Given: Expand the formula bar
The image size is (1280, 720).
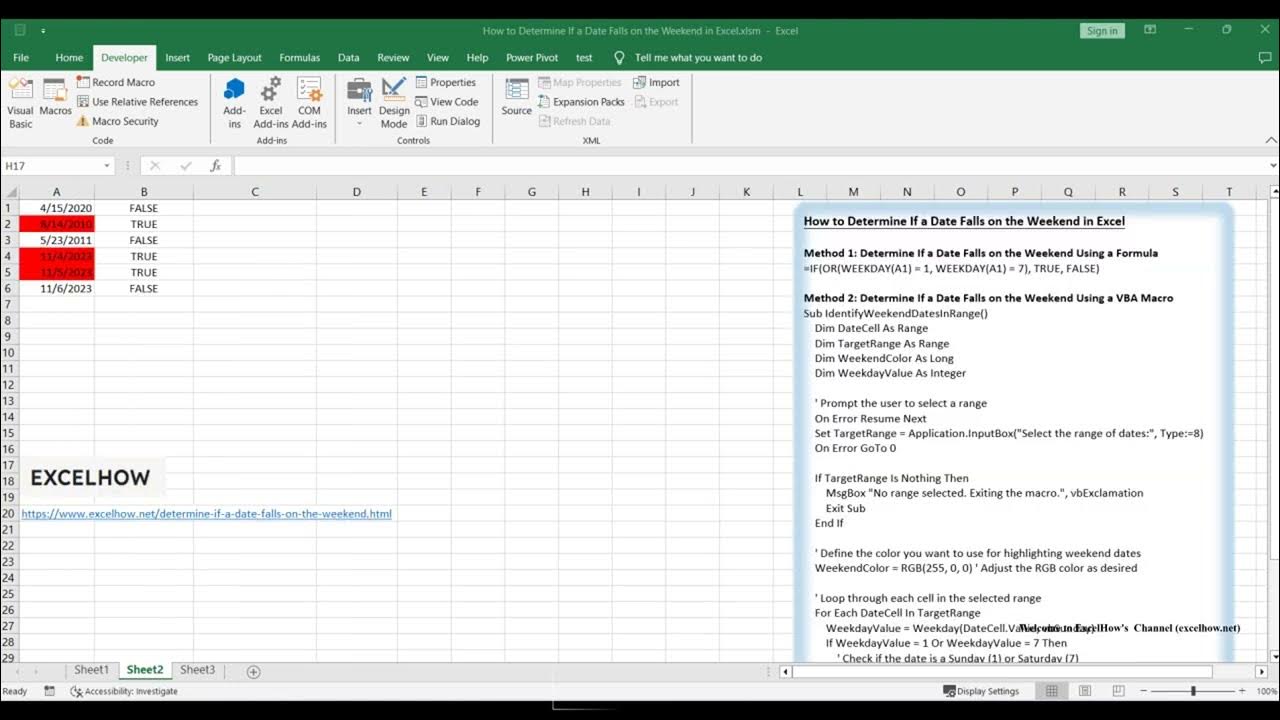Looking at the screenshot, I should coord(1272,166).
